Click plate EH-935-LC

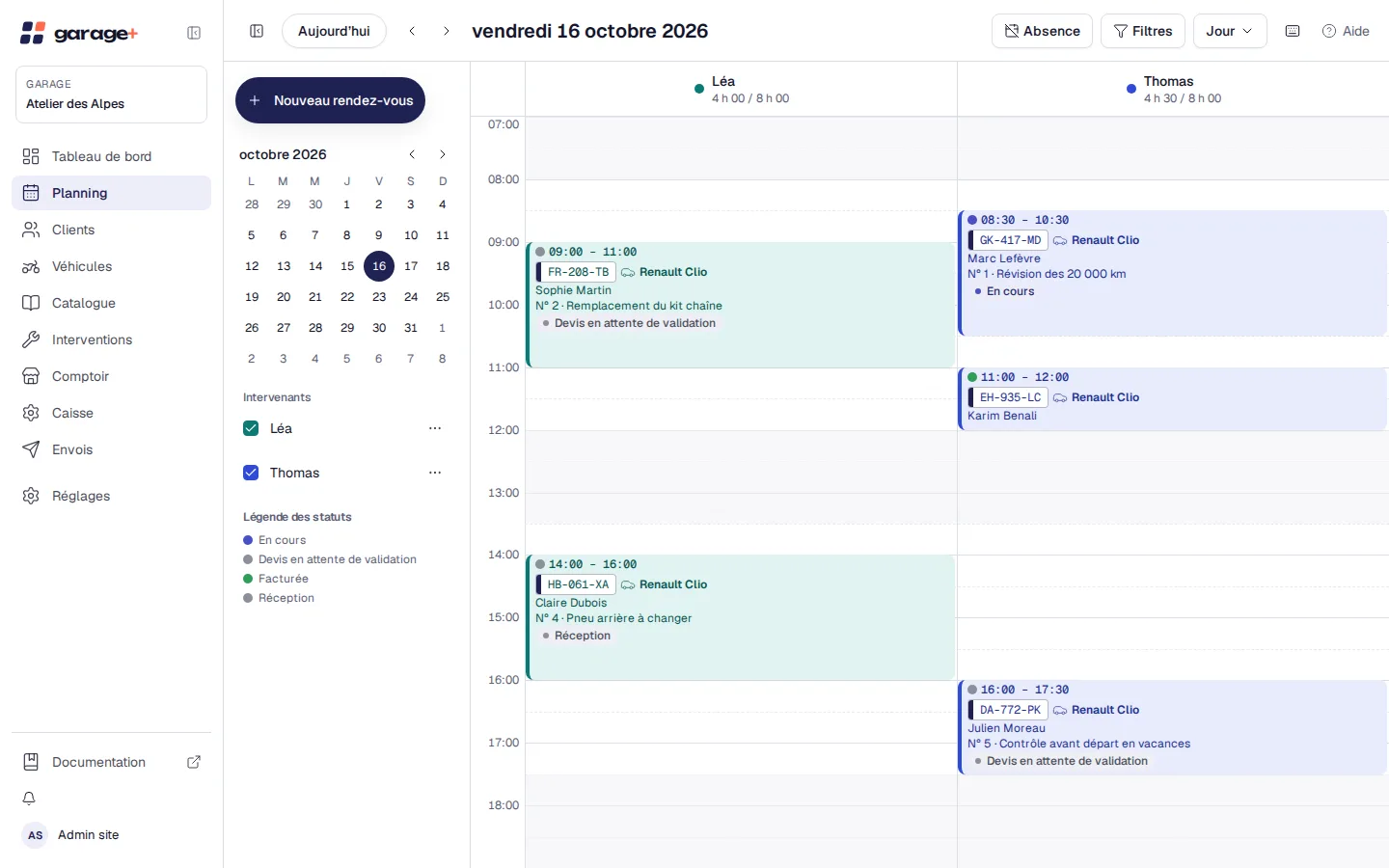coord(1010,397)
